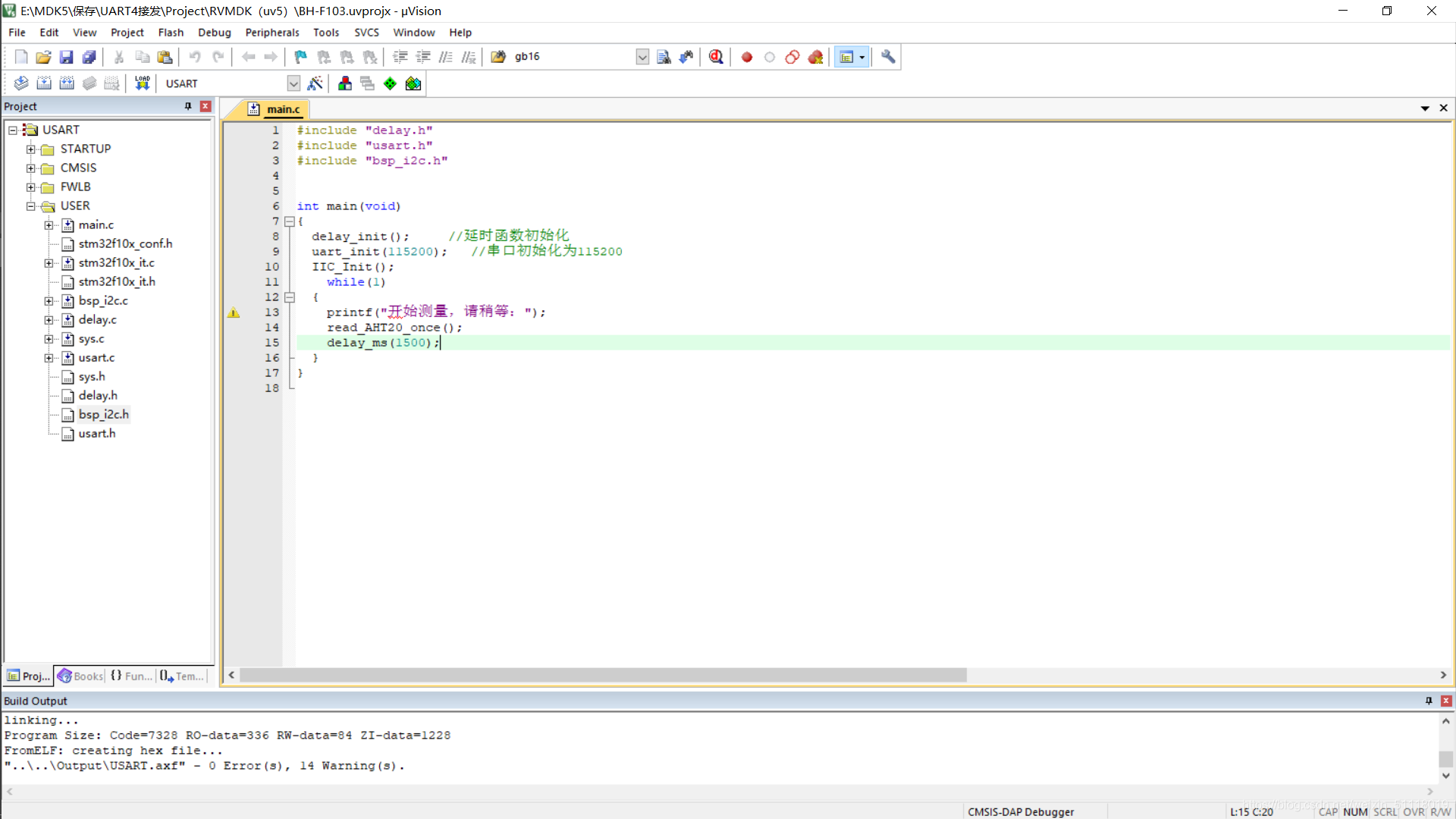Download code to flash with the LOAD icon
Viewport: 1456px width, 819px height.
coord(143,83)
